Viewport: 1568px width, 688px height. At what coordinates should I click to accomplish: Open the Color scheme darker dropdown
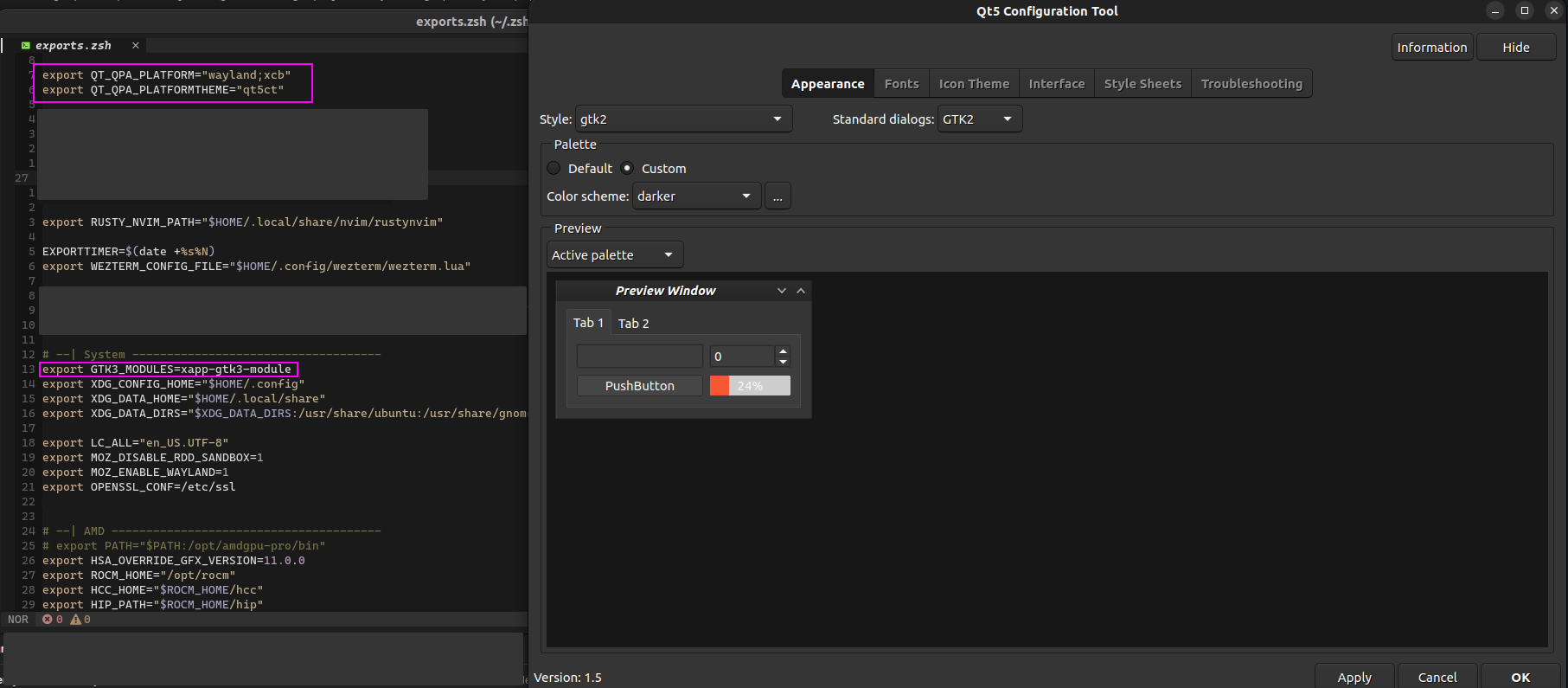coord(697,196)
